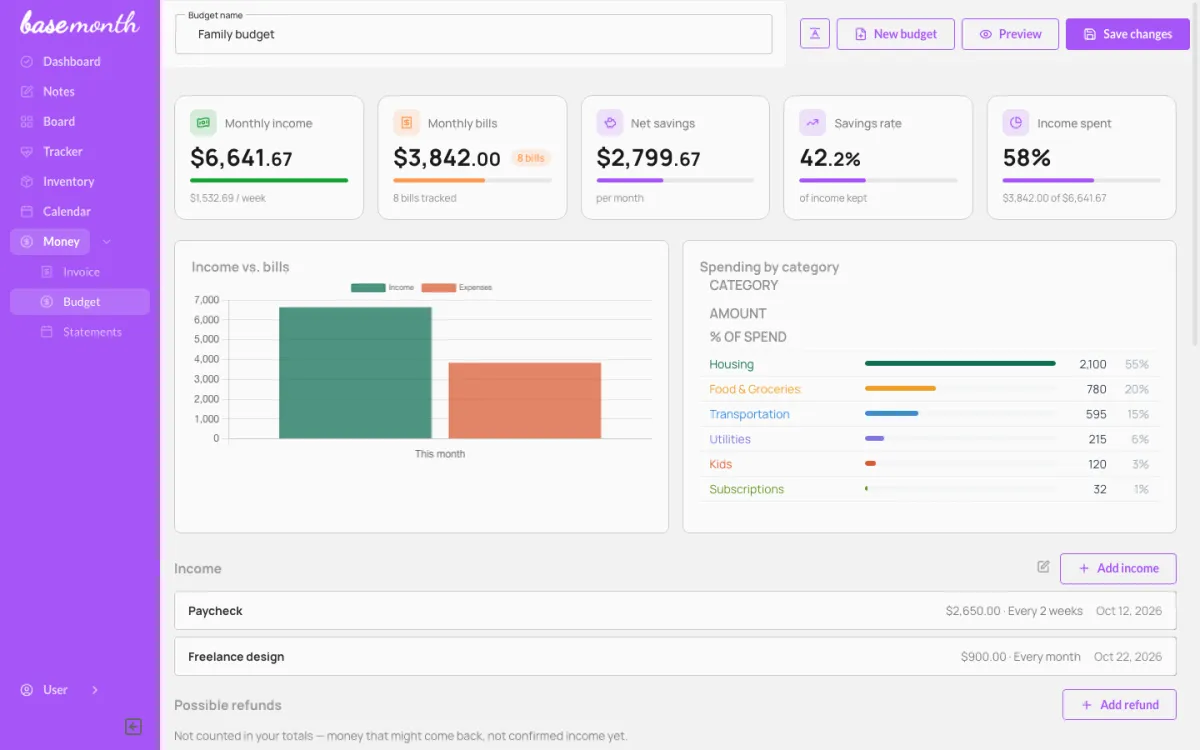Click the Possible refunds heading

[x=228, y=705]
